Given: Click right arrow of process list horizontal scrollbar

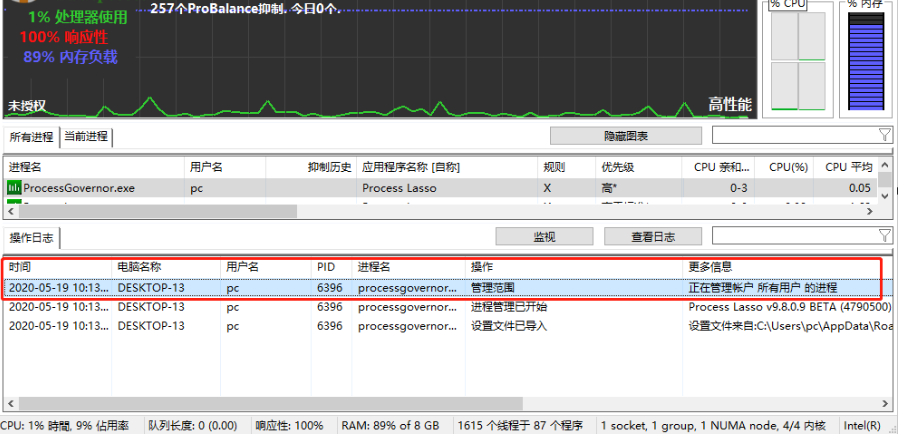Looking at the screenshot, I should 870,212.
